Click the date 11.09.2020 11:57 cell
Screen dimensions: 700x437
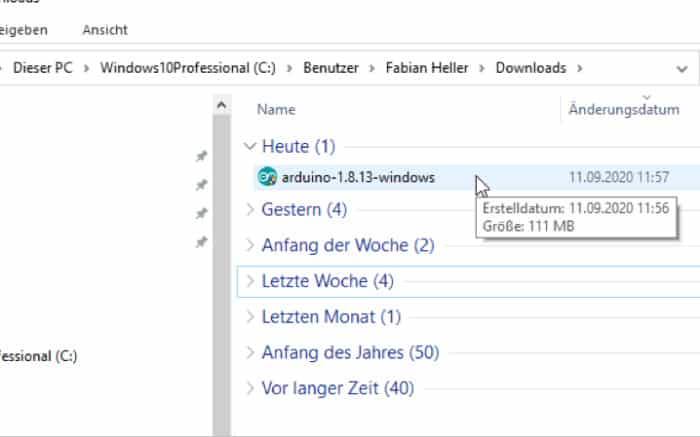coord(618,177)
